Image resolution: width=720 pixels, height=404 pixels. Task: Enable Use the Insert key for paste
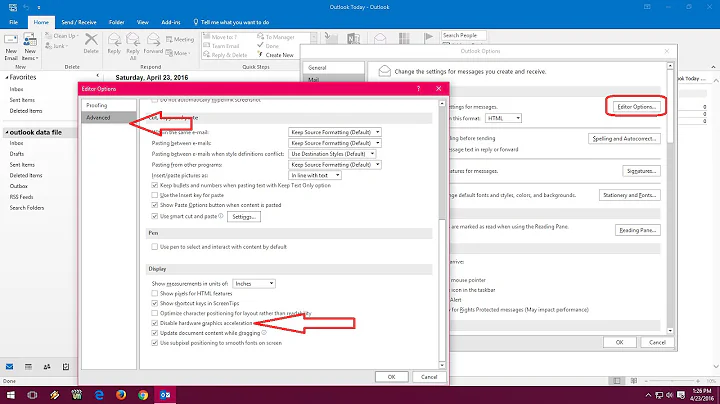(155, 195)
